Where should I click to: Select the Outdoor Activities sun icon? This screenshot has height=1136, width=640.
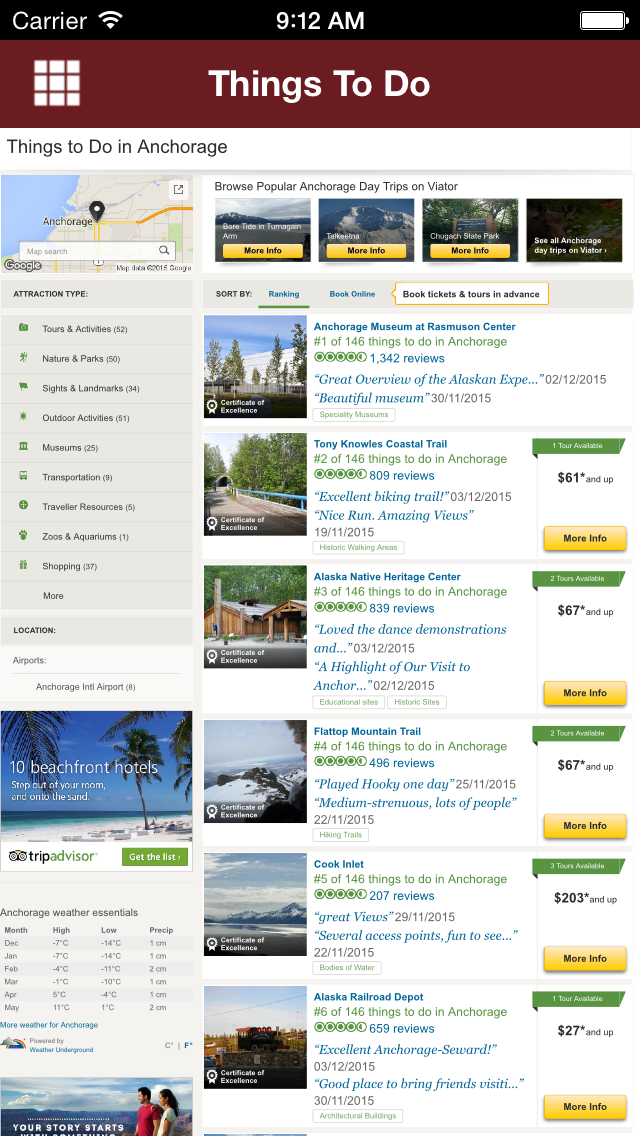[x=23, y=417]
